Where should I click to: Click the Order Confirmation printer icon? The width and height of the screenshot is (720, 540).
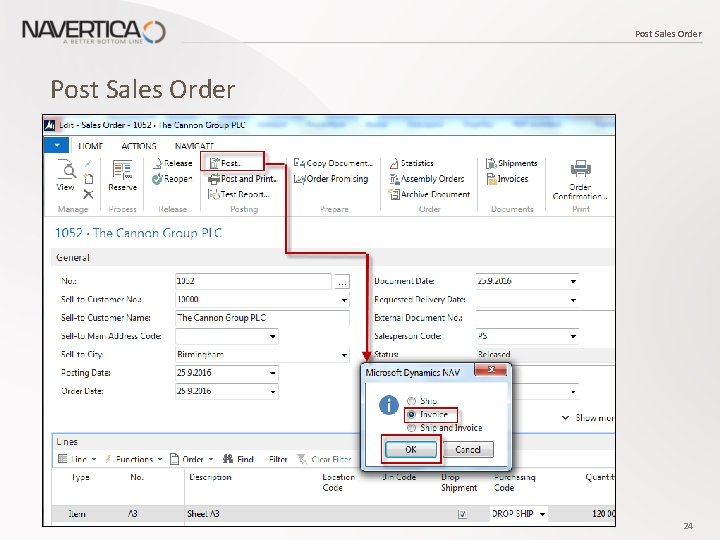pyautogui.click(x=580, y=169)
